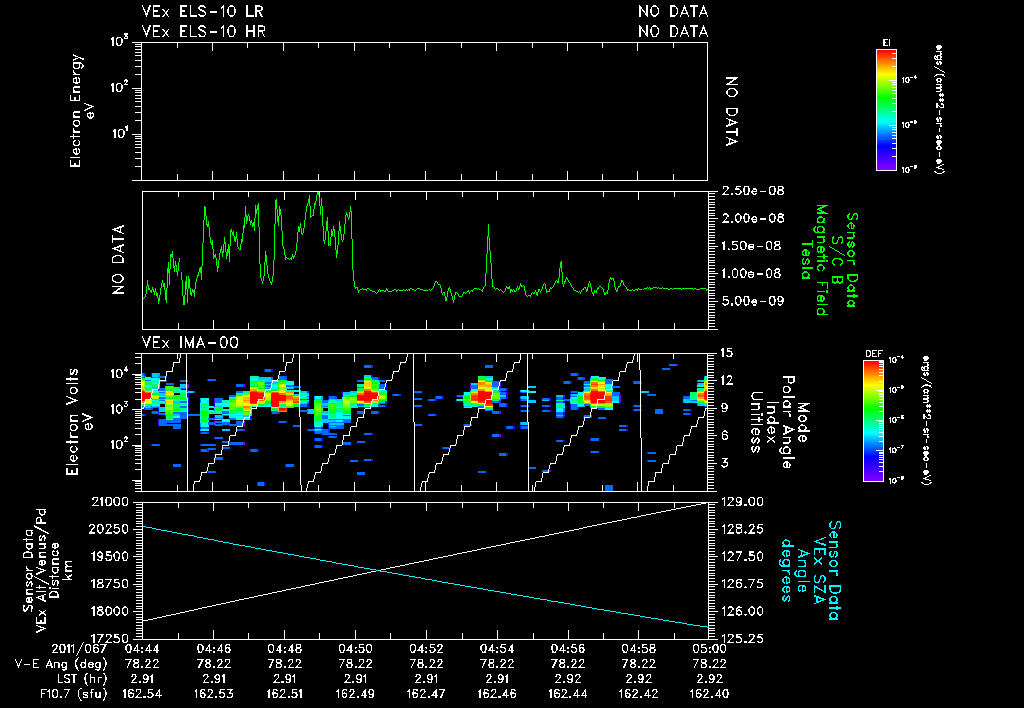Click the '1.50e-08' magnetic field tick

coord(753,246)
